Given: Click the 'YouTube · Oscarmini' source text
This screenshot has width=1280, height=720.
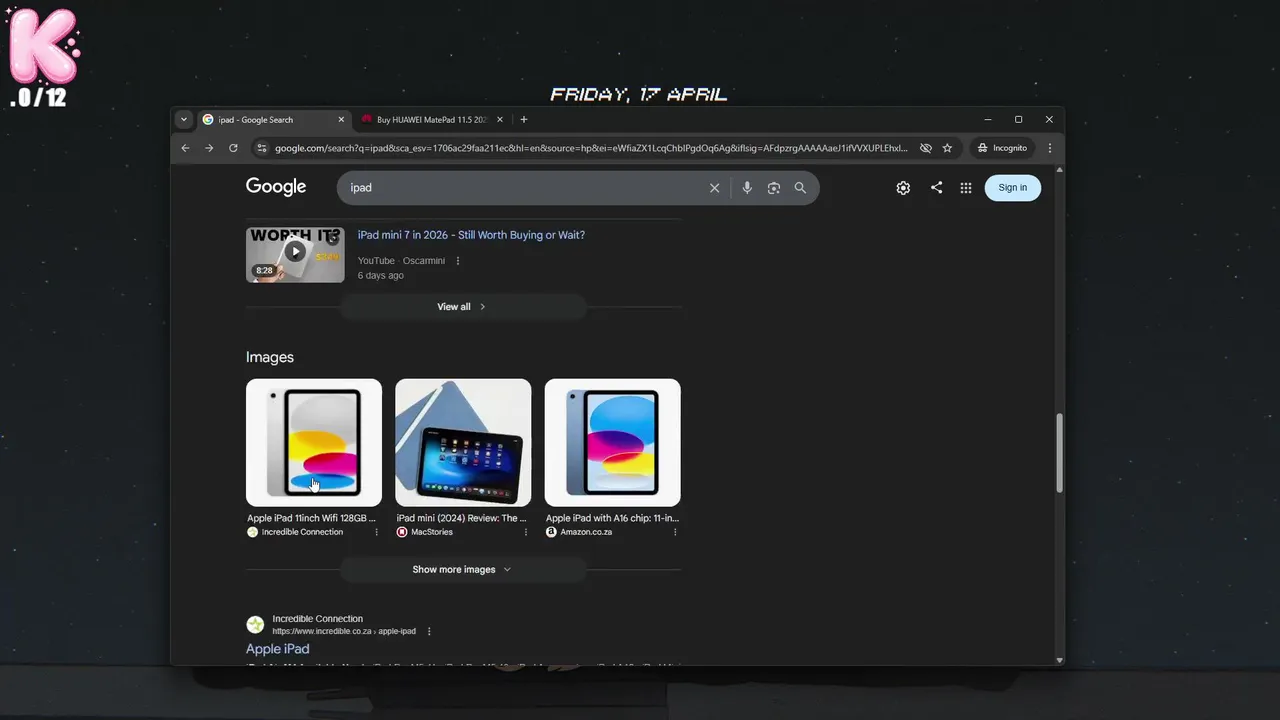Looking at the screenshot, I should pyautogui.click(x=401, y=261).
